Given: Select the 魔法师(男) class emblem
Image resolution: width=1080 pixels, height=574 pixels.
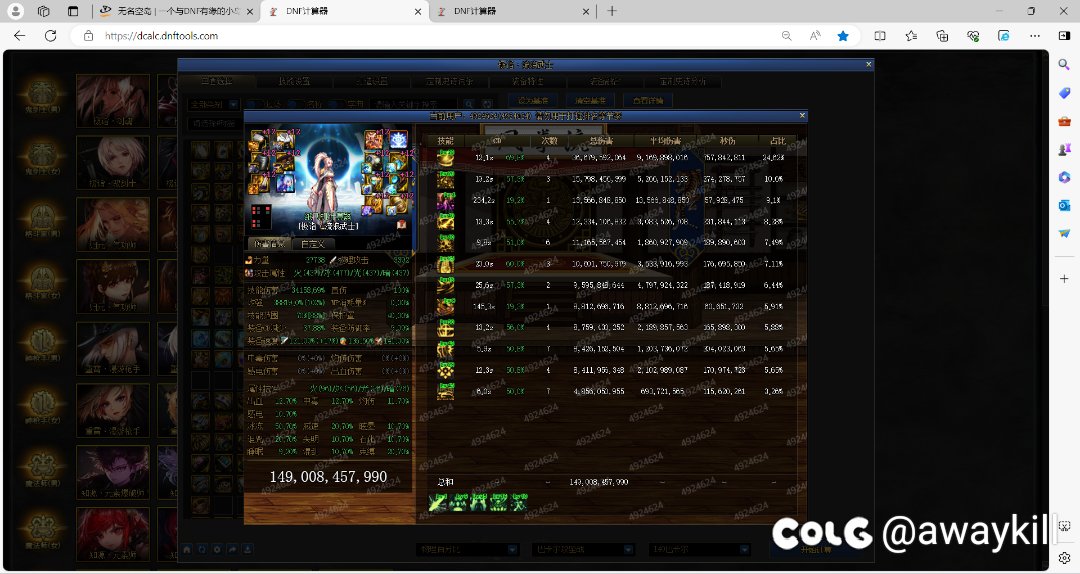Looking at the screenshot, I should [42, 469].
